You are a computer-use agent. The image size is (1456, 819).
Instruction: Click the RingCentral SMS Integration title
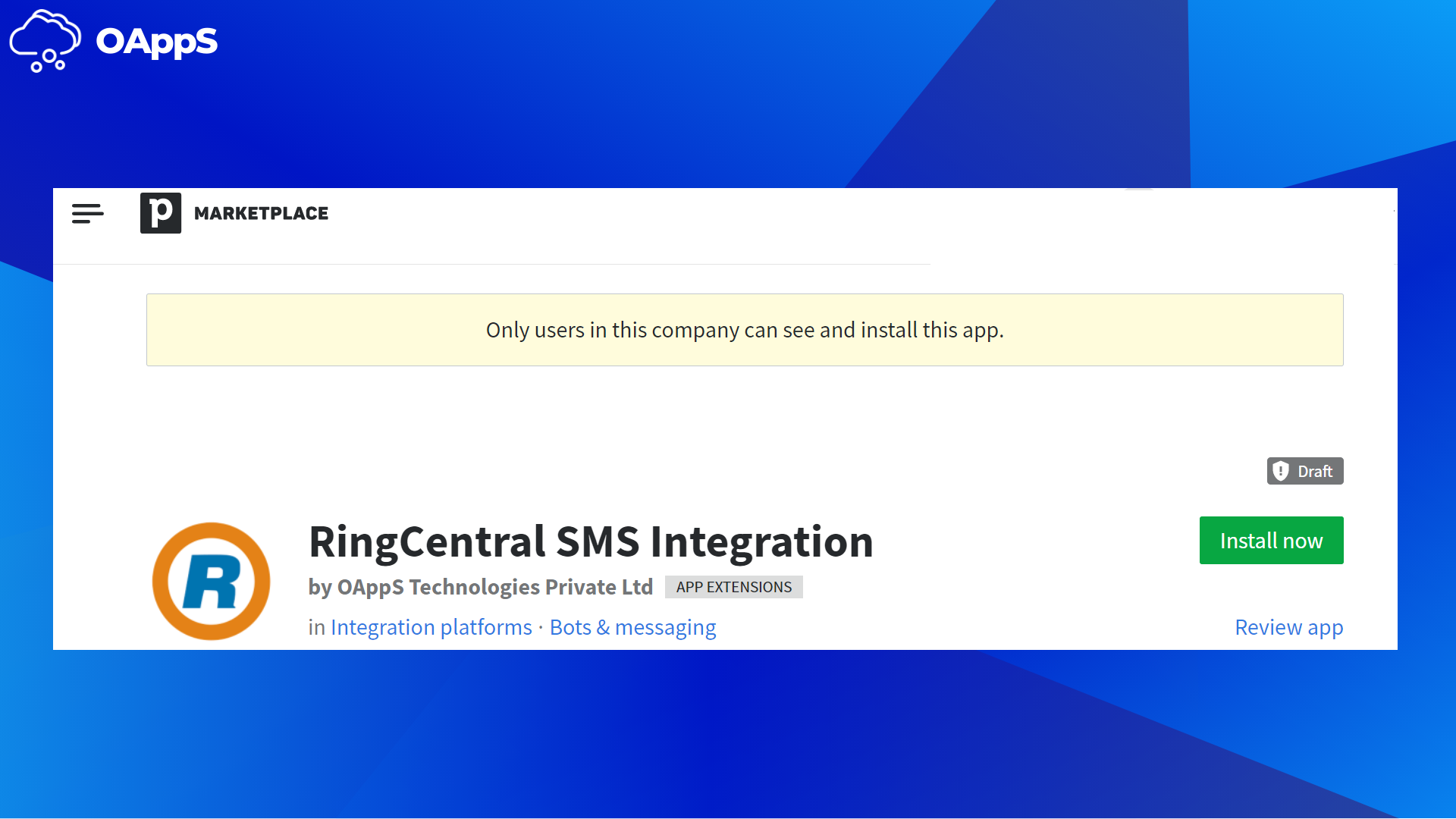click(x=591, y=541)
